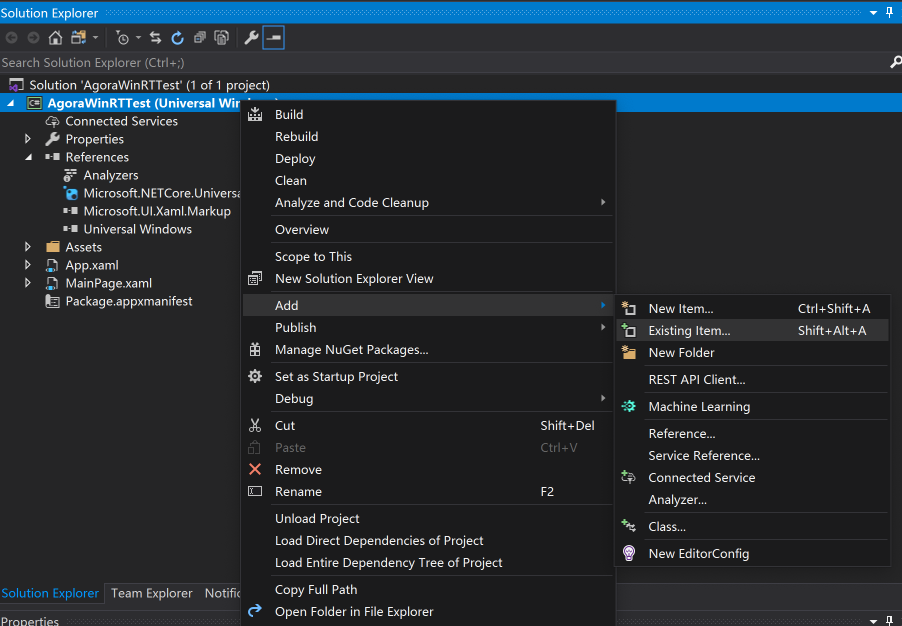Screen dimensions: 902x626
Task: Add a Class via submenu
Action: pyautogui.click(x=753, y=526)
